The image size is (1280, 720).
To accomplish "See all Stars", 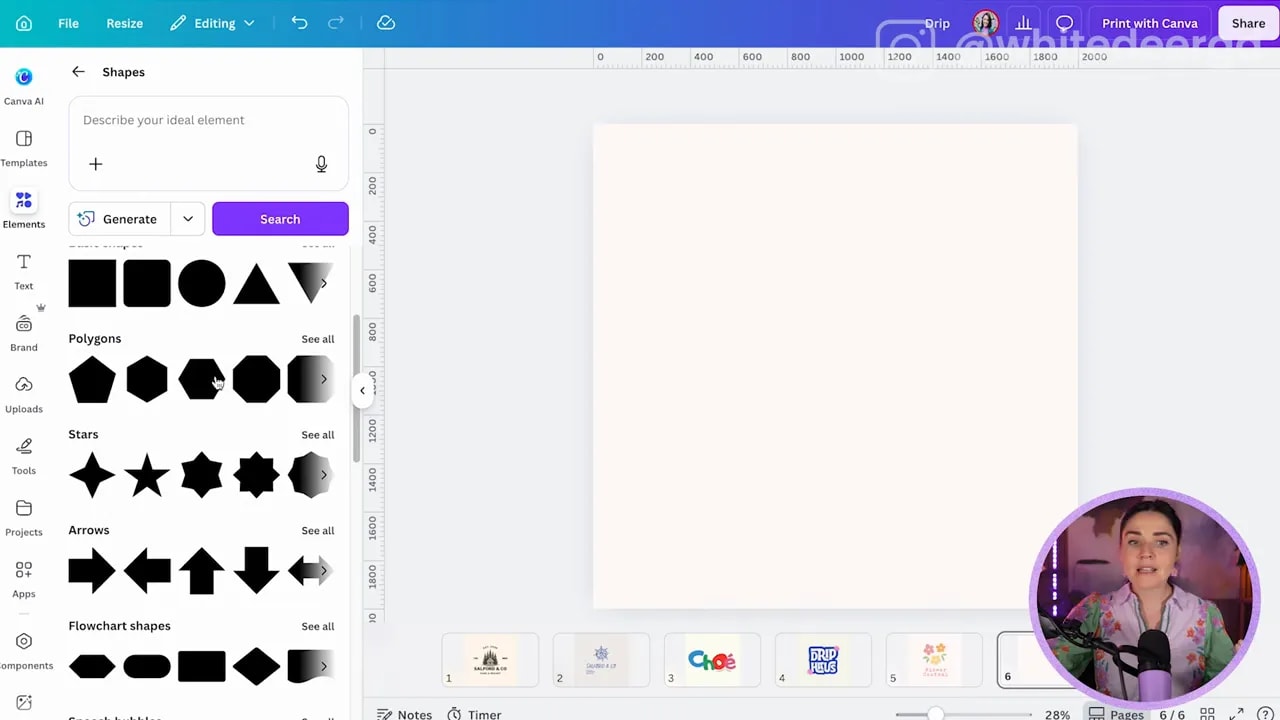I will 318,435.
